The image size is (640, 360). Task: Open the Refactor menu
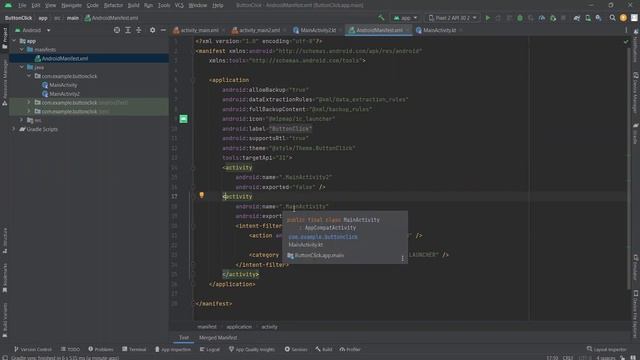[113, 5]
